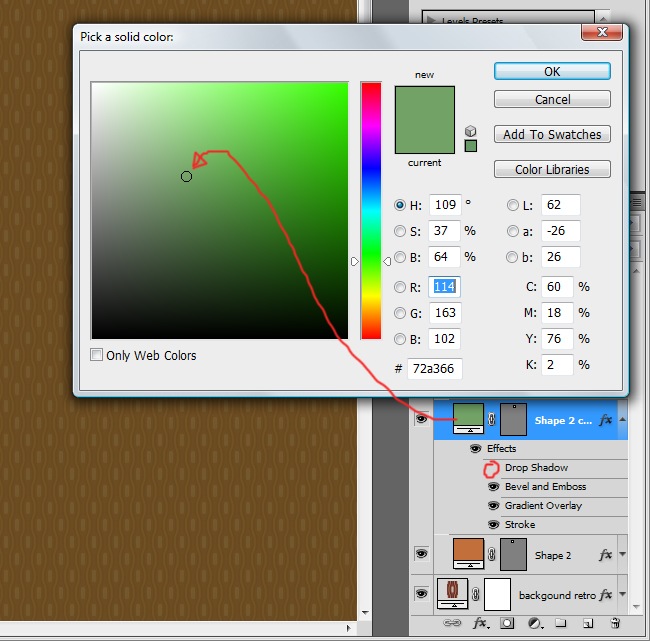650x641 pixels.
Task: Click the green fill thumbnail of Shape 2 copy
Action: coord(468,418)
